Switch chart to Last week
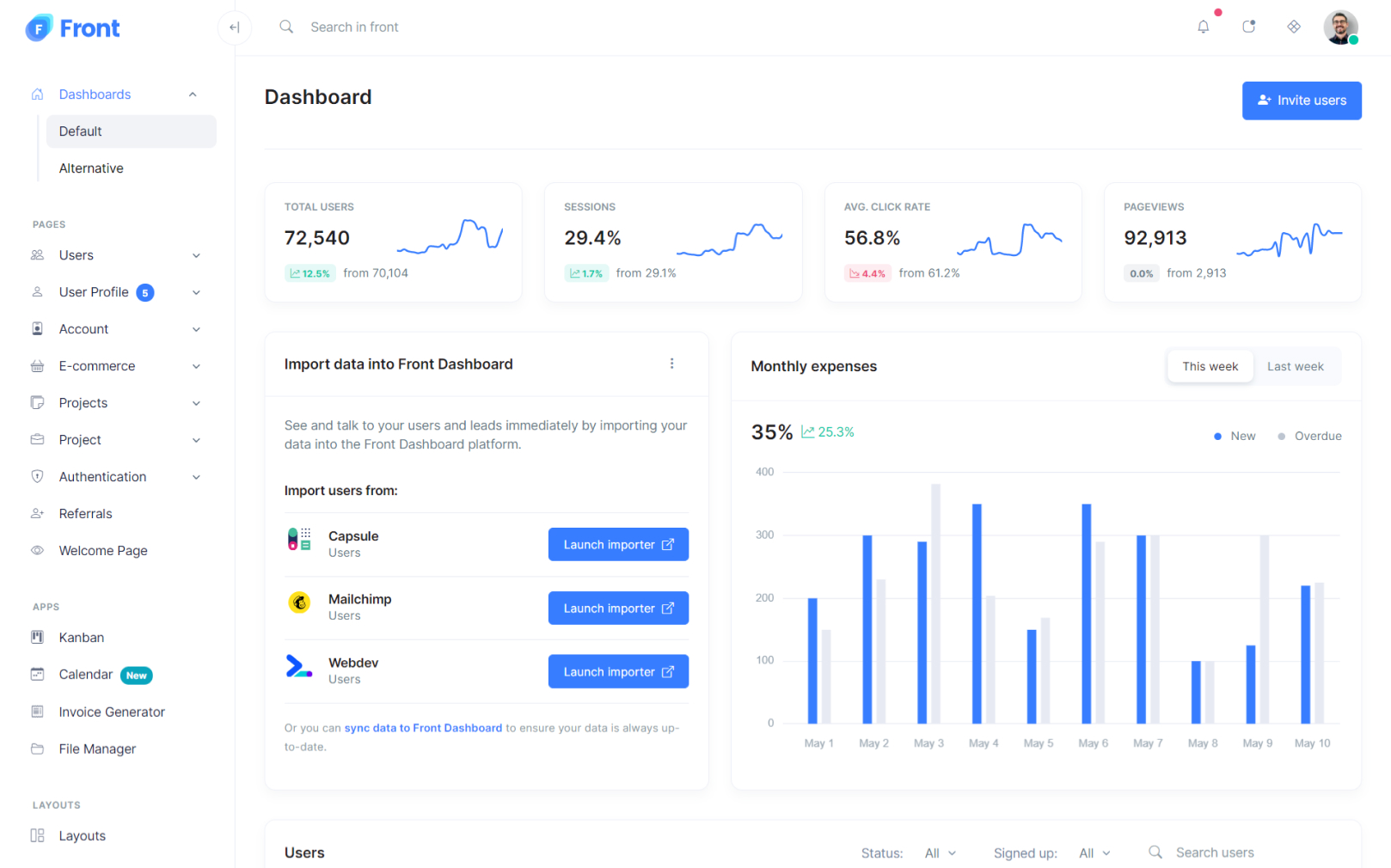Viewport: 1391px width, 868px height. click(x=1295, y=366)
